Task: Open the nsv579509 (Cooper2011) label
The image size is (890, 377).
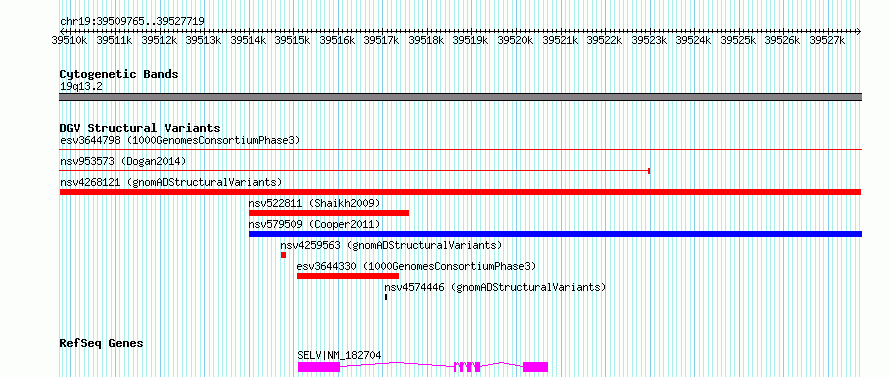Action: click(x=314, y=224)
